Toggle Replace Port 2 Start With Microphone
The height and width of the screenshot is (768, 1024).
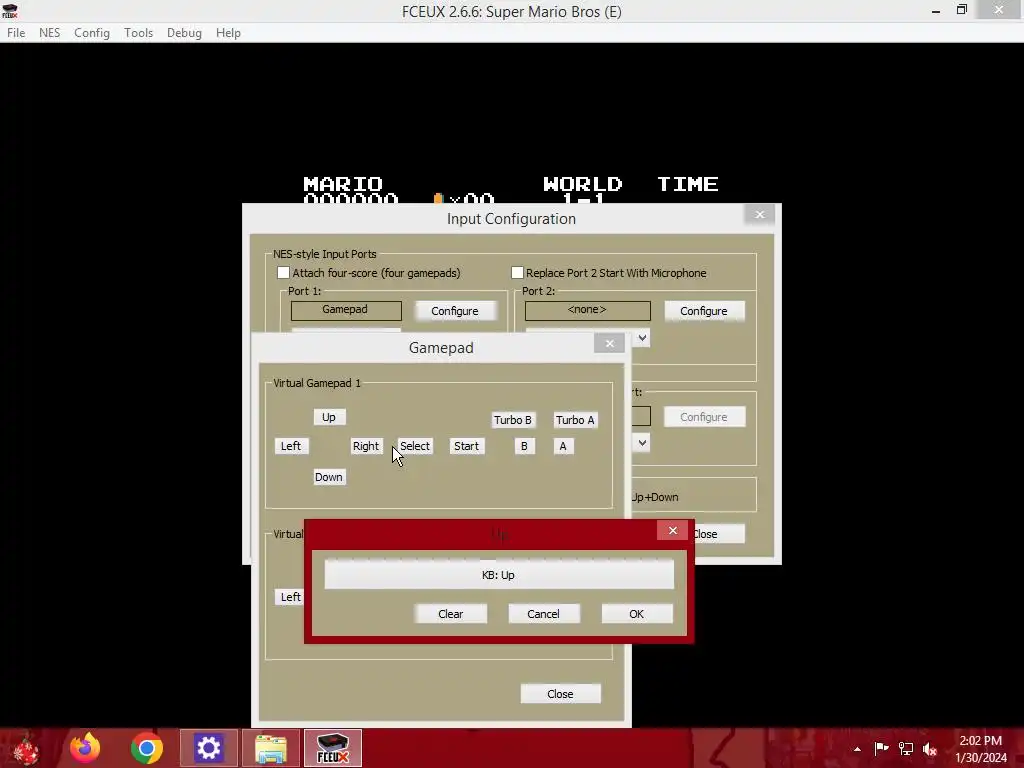[x=517, y=273]
